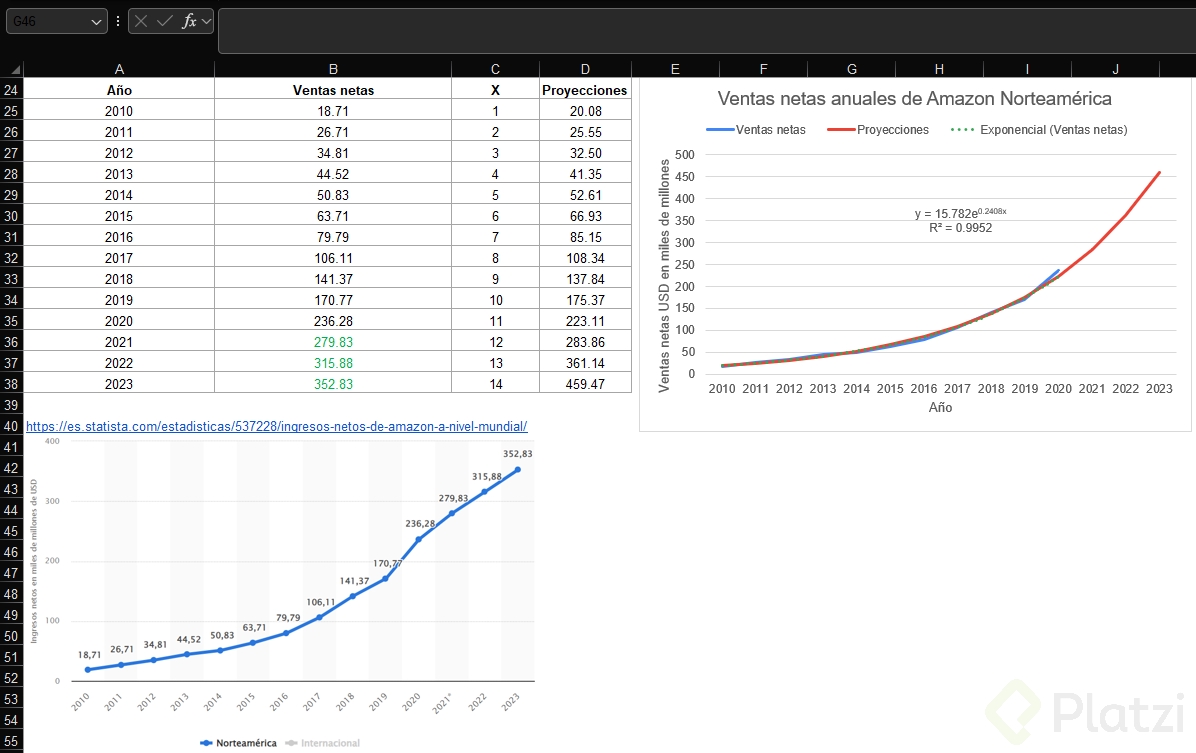Click the R² = 0.9952 label

960,228
